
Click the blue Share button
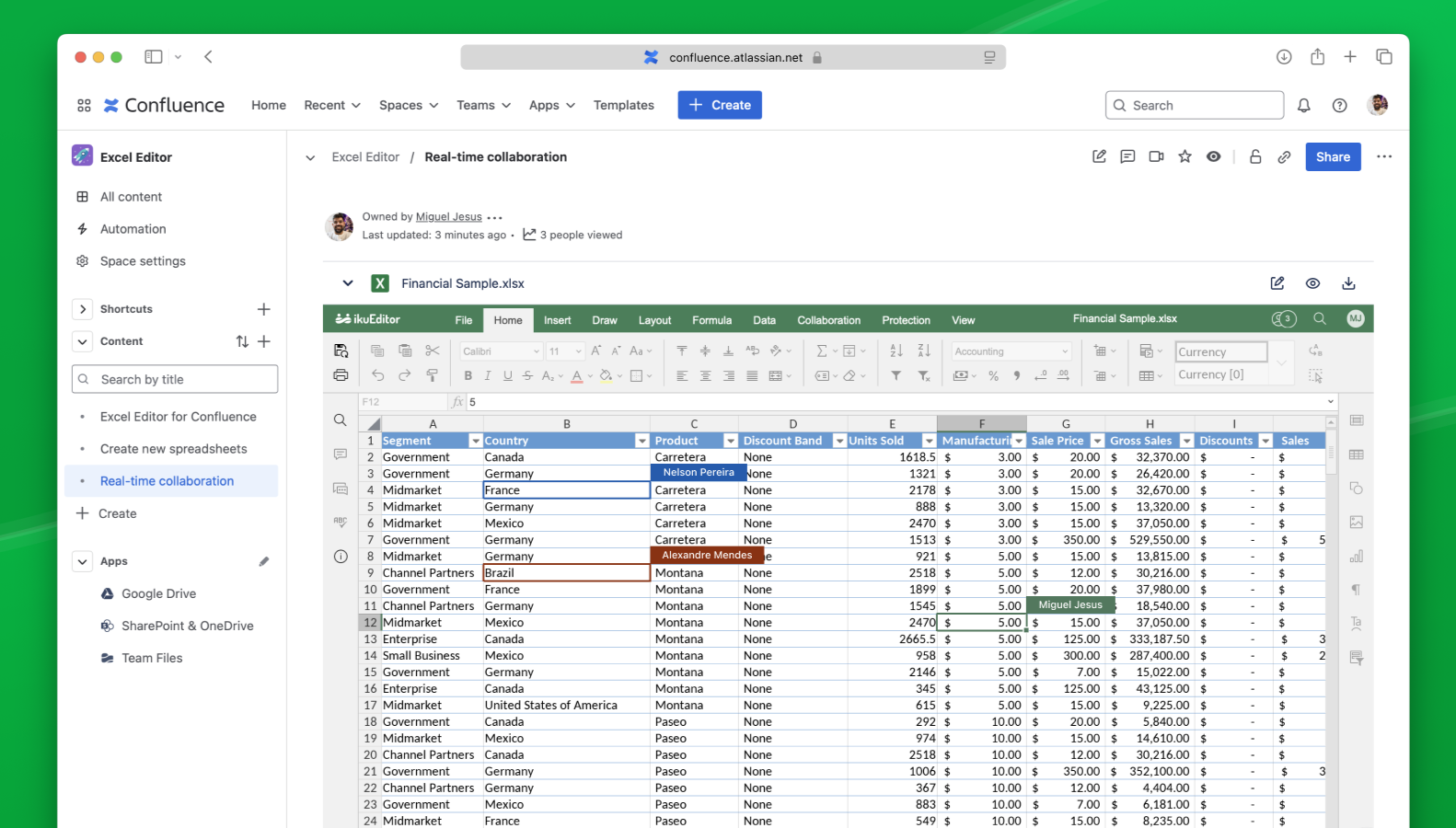(1332, 156)
